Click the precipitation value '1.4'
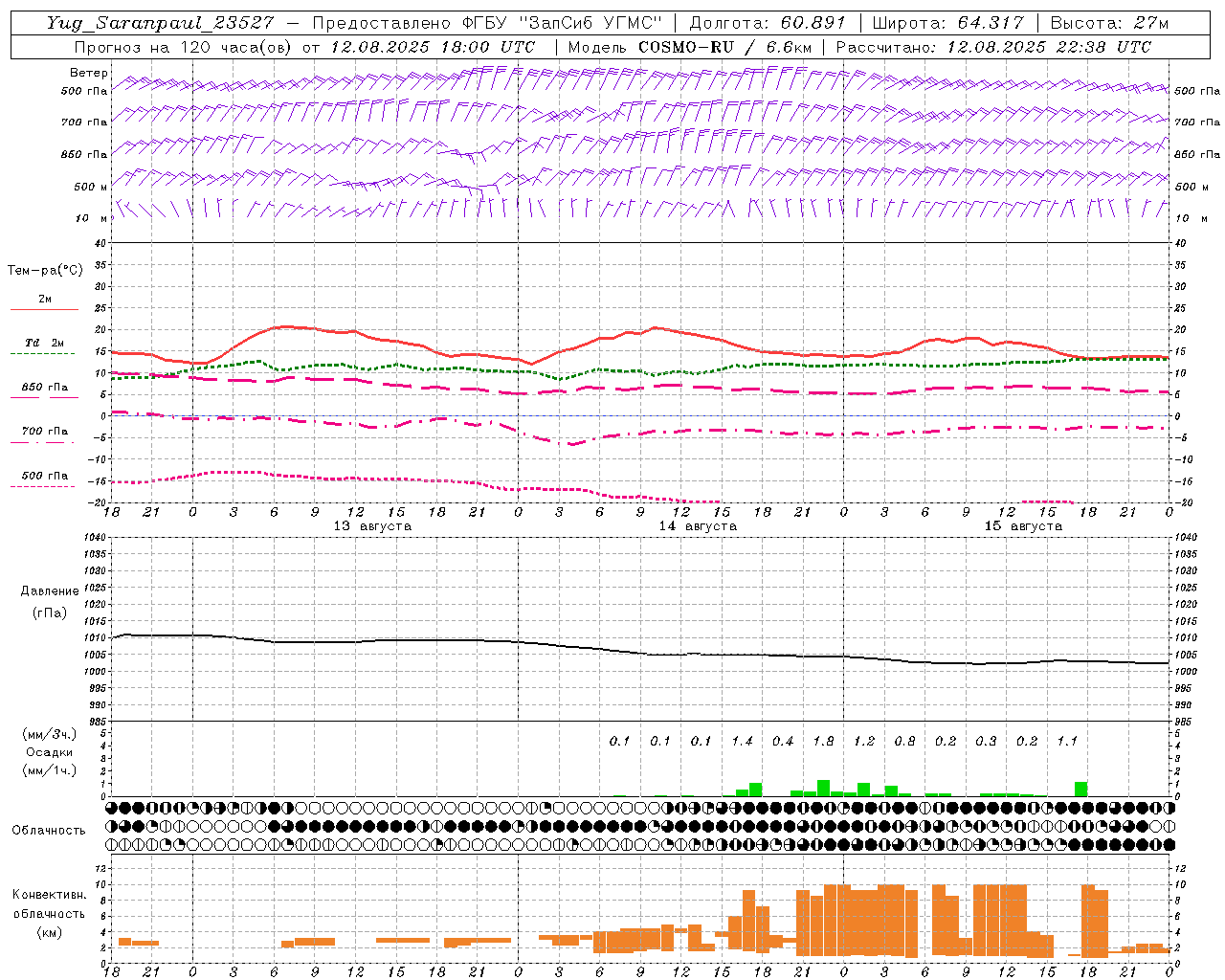Screen dimensions: 1225x980 742,741
